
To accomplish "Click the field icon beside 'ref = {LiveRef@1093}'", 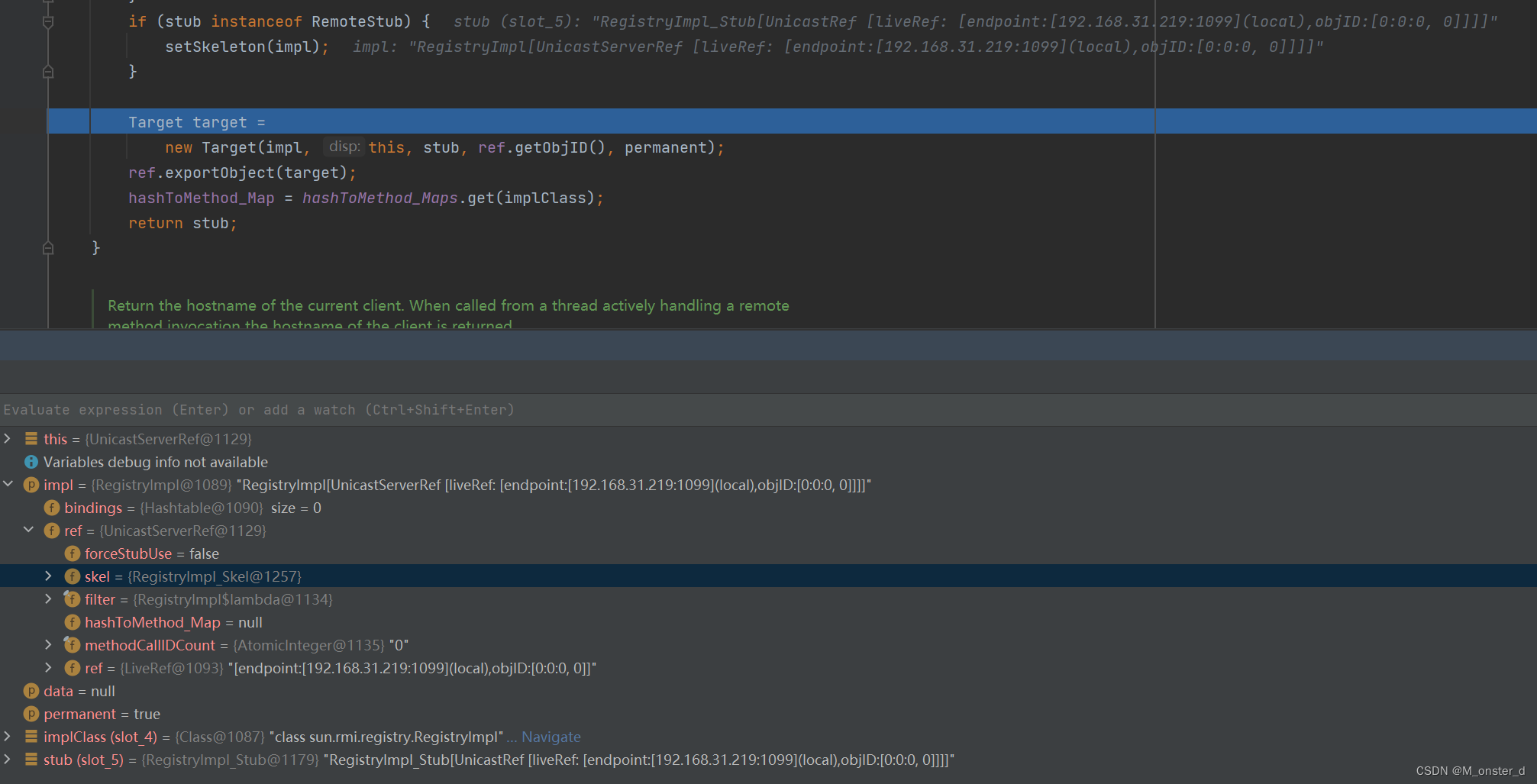I will tap(73, 668).
